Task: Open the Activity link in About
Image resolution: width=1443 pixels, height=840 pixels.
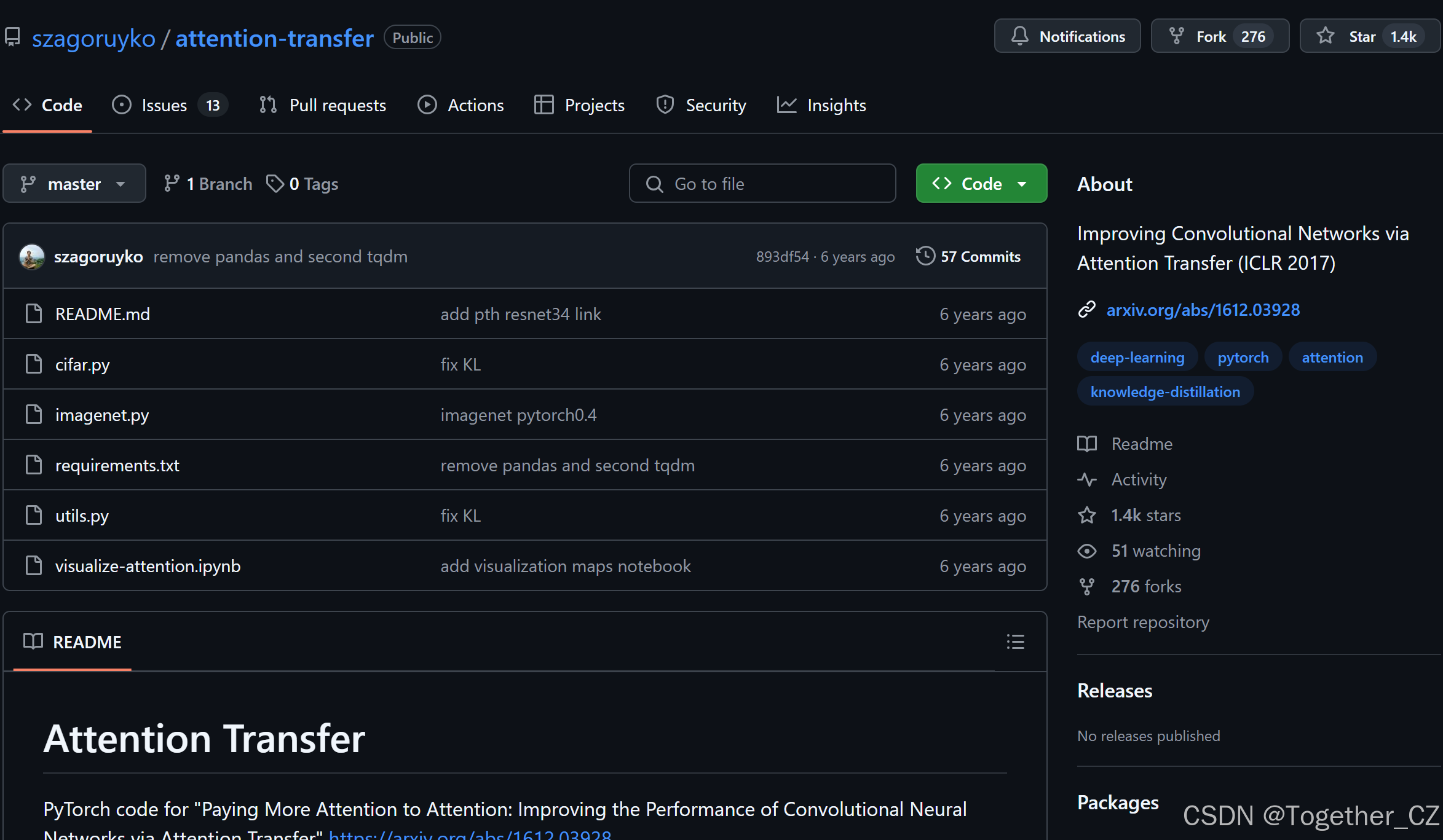Action: [x=1122, y=479]
